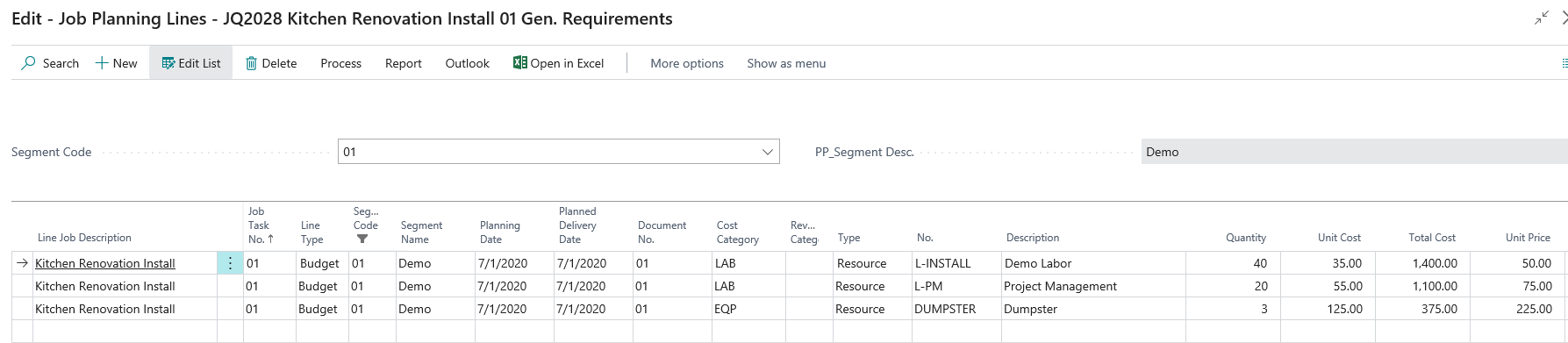Click the PP_Segment Desc. field showing Demo
1568x343 pixels.
[x=1354, y=152]
